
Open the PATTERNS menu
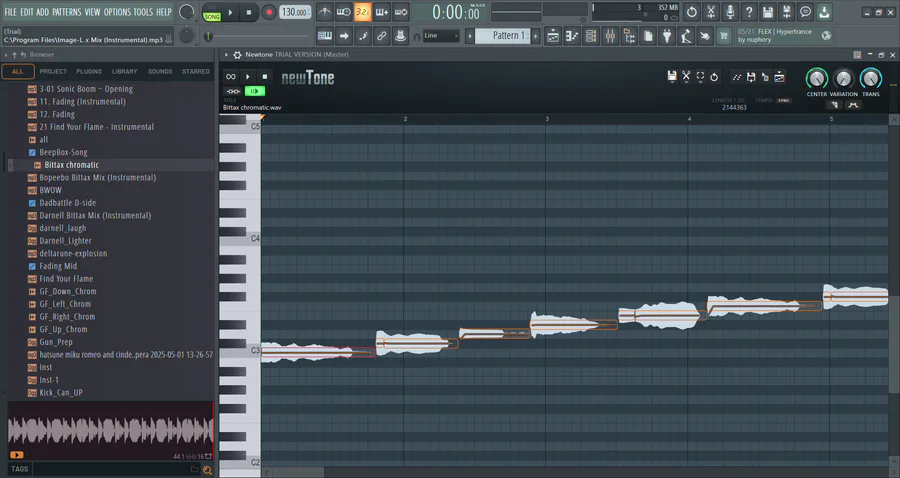coord(67,11)
